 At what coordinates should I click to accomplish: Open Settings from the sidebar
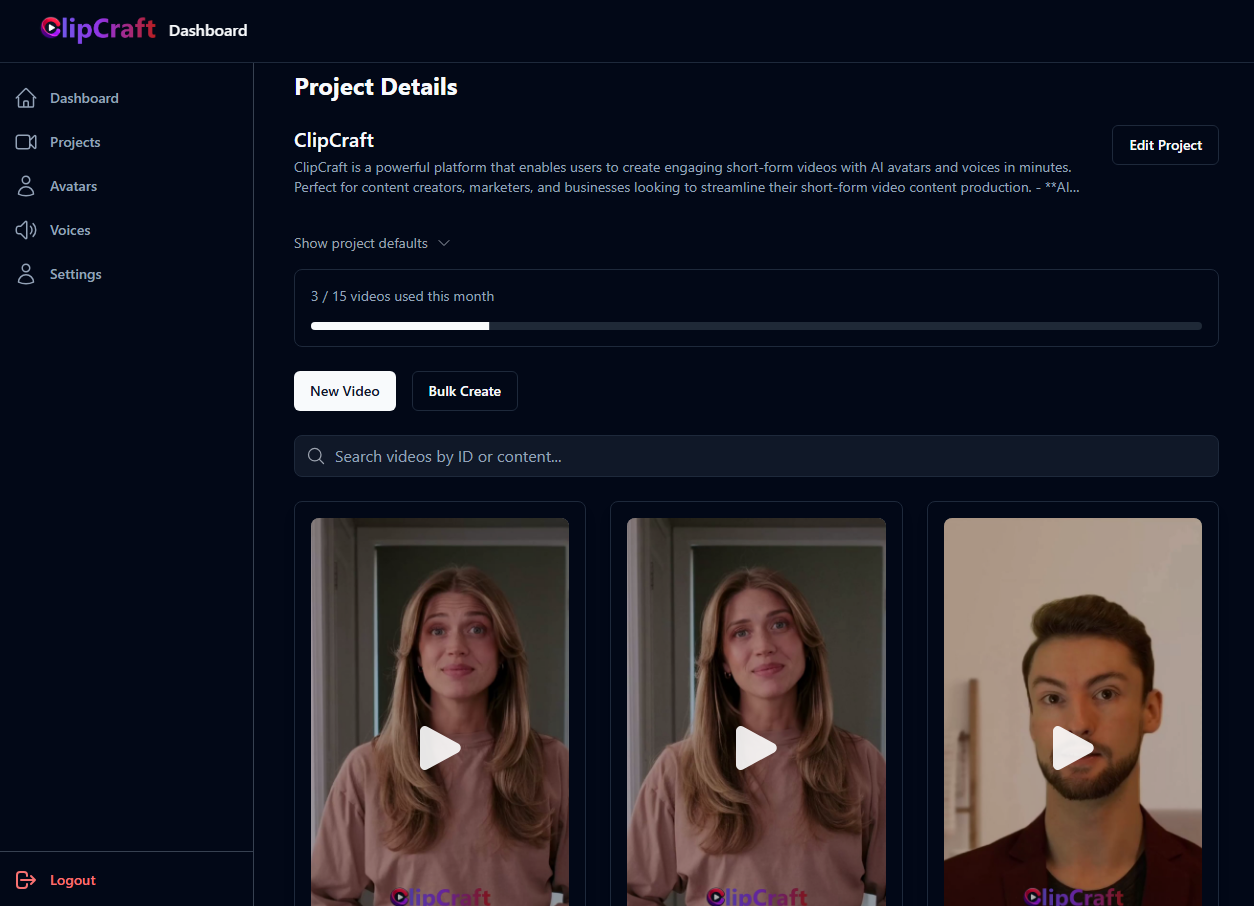[x=126, y=274]
